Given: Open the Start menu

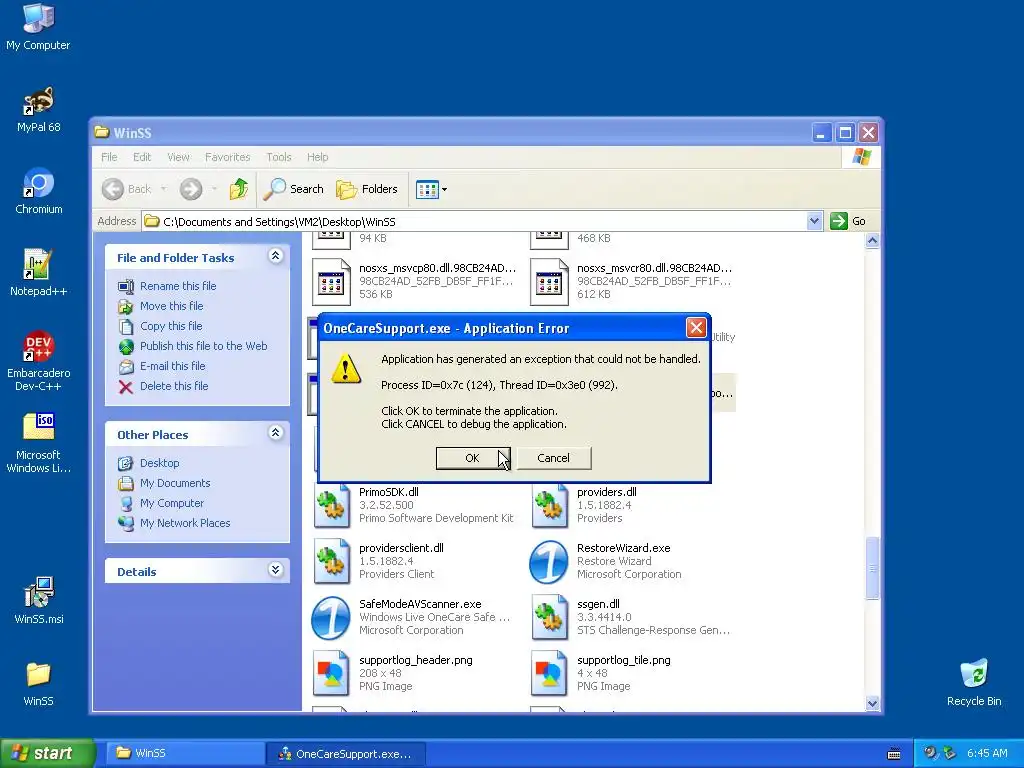Looking at the screenshot, I should pos(47,753).
